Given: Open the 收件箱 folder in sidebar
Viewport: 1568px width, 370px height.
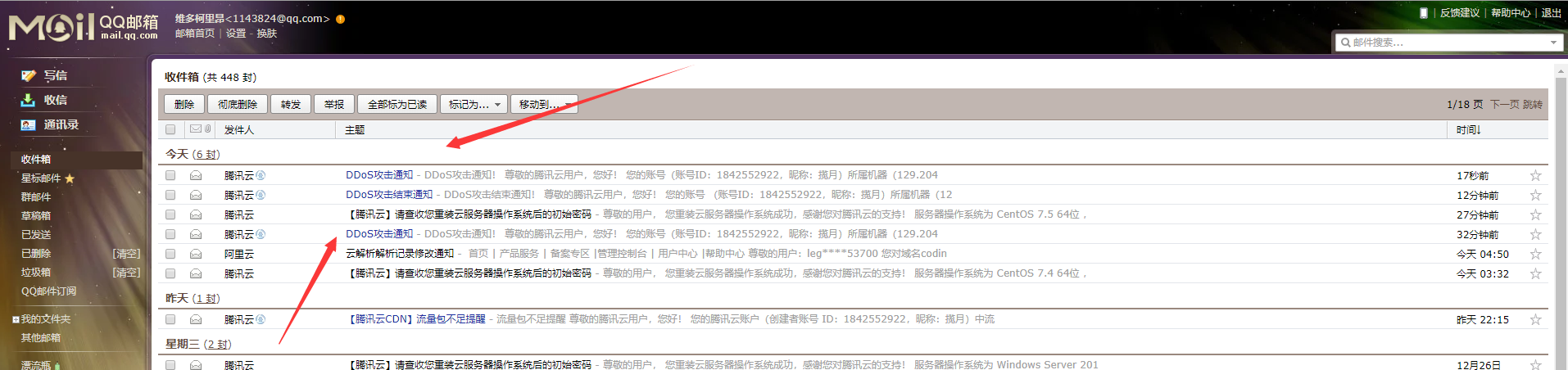Looking at the screenshot, I should point(36,160).
